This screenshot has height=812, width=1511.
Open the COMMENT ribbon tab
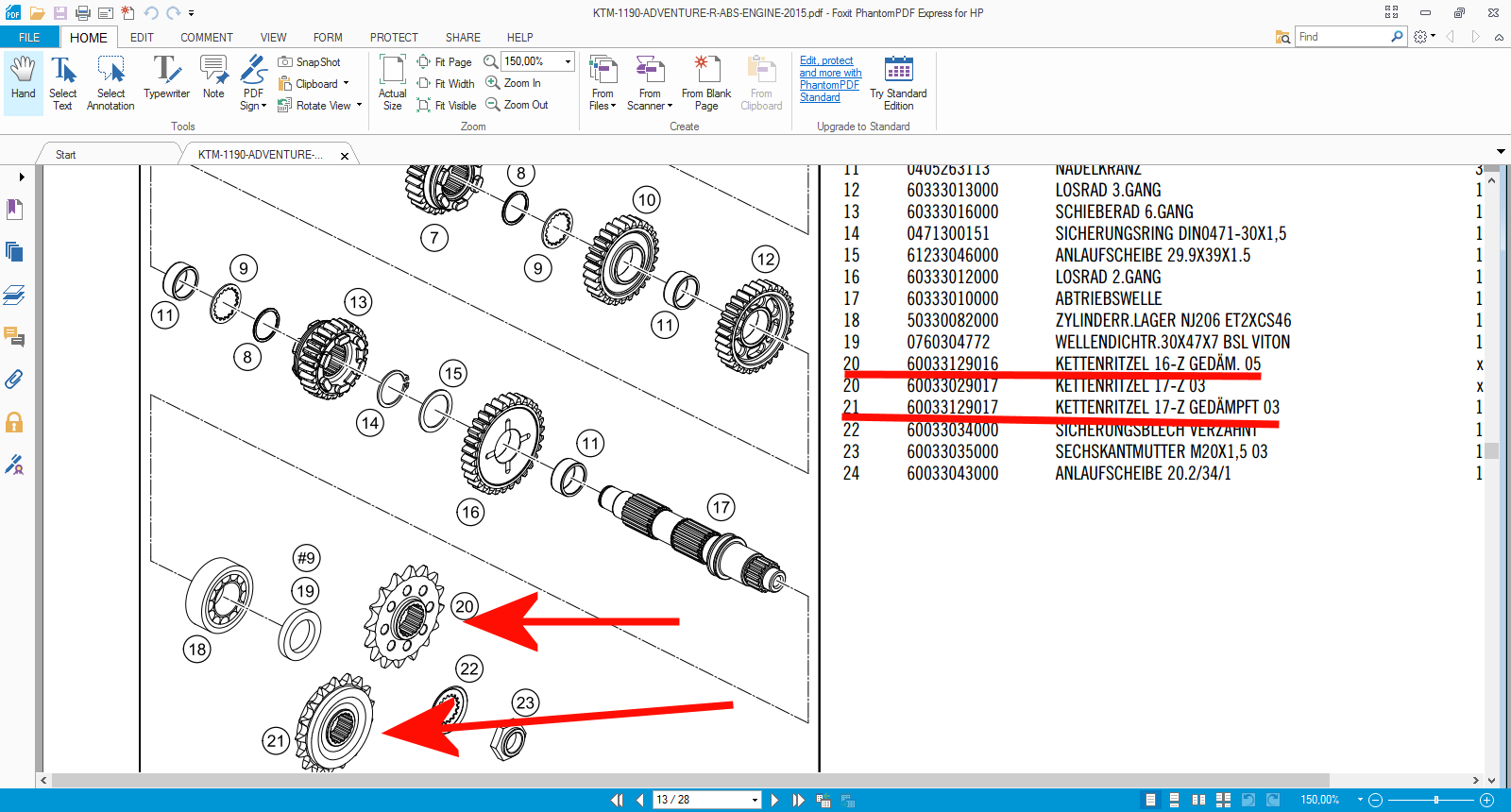tap(206, 38)
